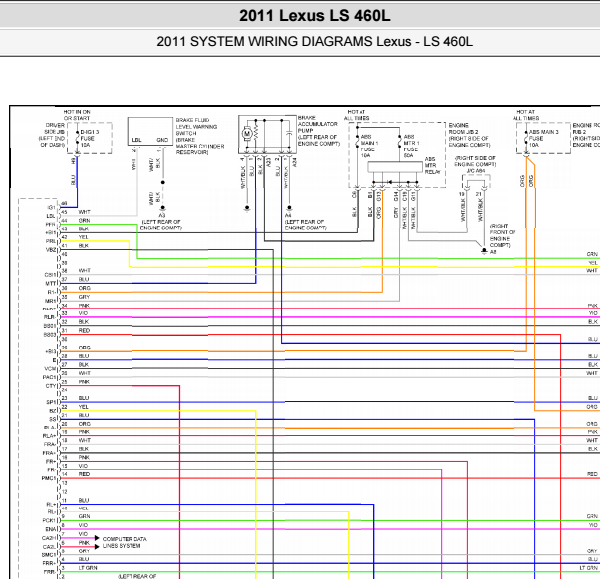Click the "BRAKE ACCUMULATOR PUMP" label

(x=318, y=130)
